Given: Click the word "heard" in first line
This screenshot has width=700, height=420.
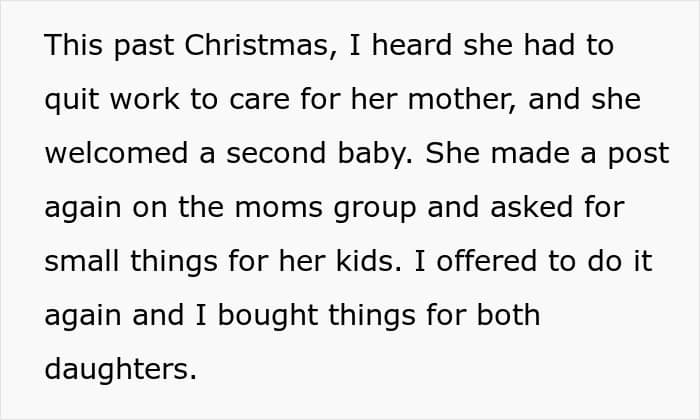Looking at the screenshot, I should point(412,46).
